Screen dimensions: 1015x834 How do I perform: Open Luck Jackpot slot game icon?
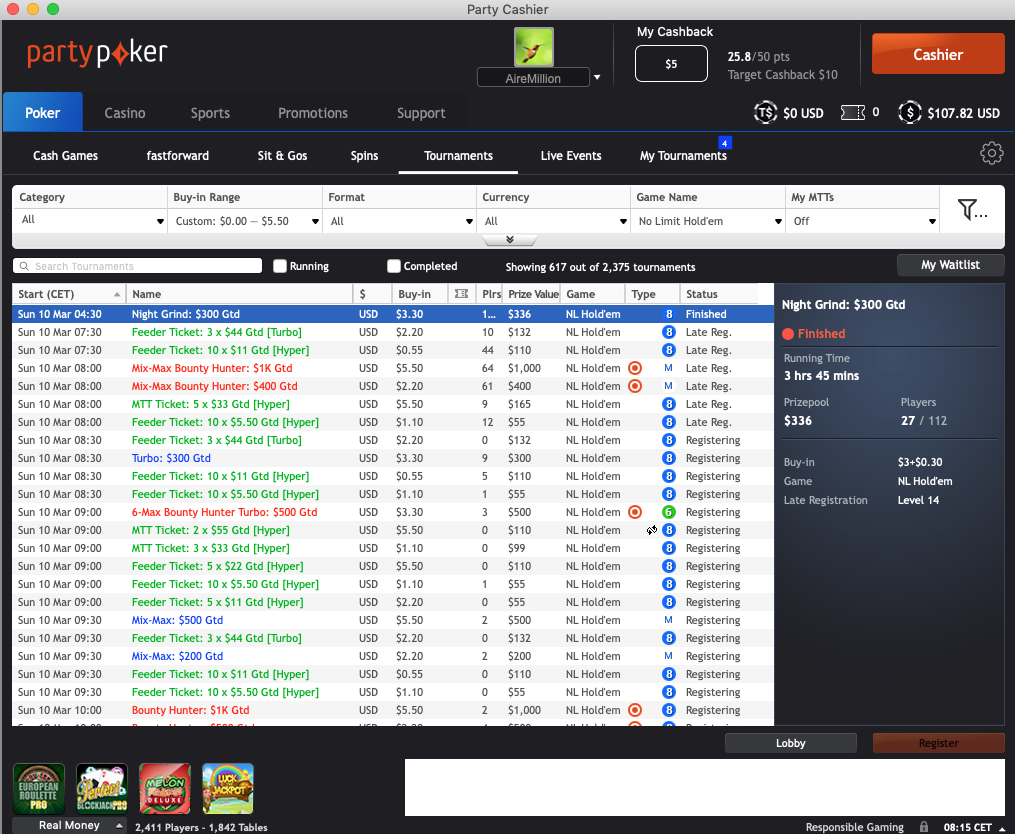coord(228,789)
